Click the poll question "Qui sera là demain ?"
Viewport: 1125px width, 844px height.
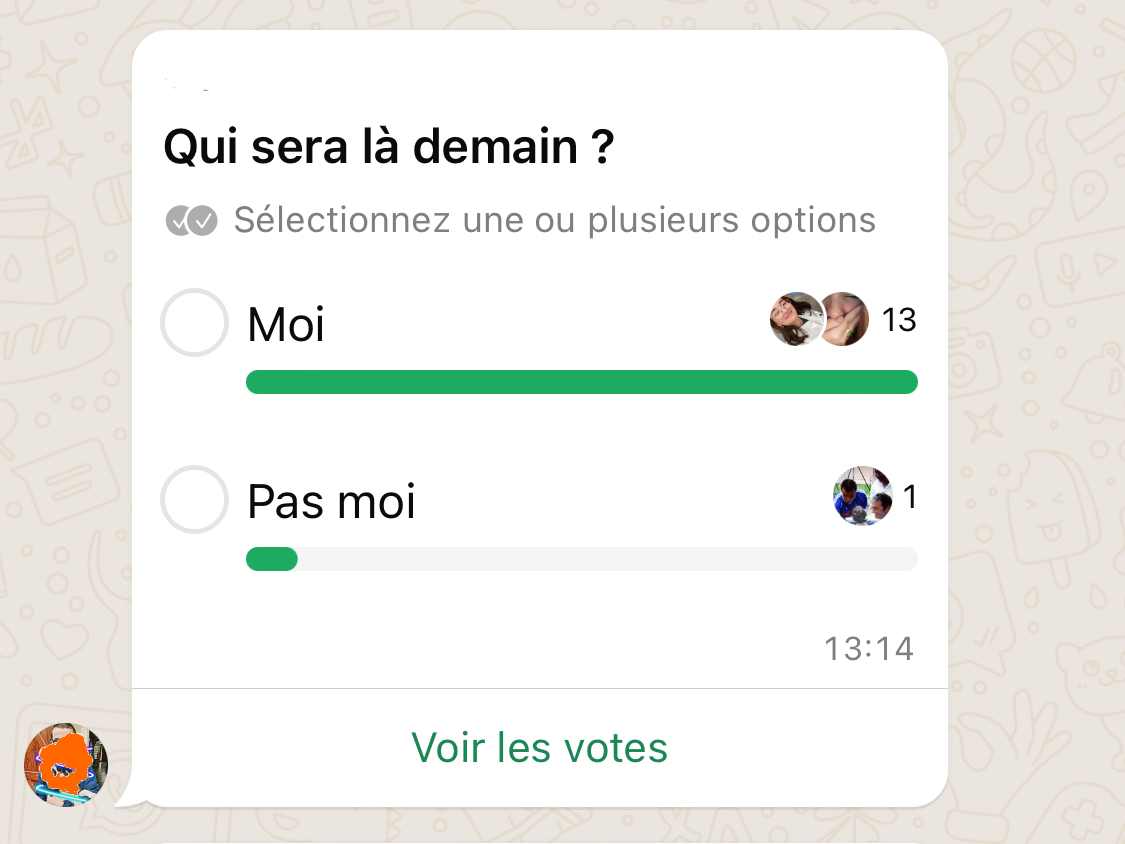coord(389,146)
